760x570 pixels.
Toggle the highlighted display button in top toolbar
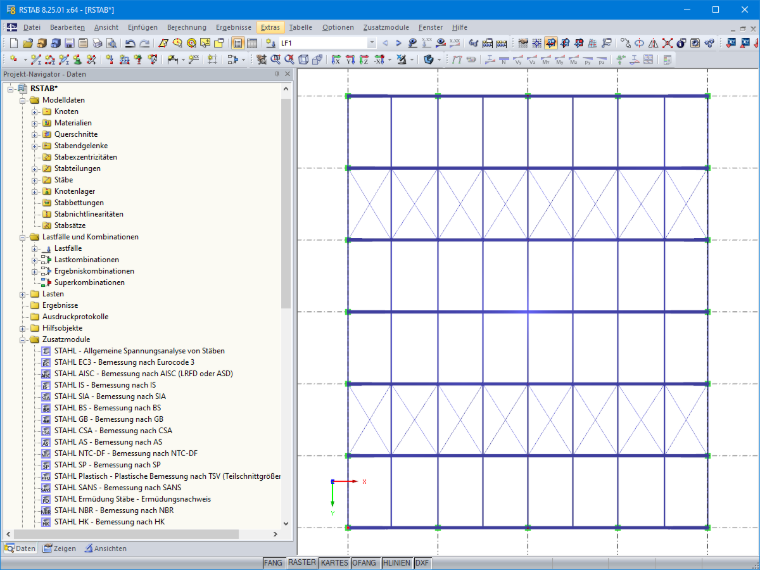point(551,43)
